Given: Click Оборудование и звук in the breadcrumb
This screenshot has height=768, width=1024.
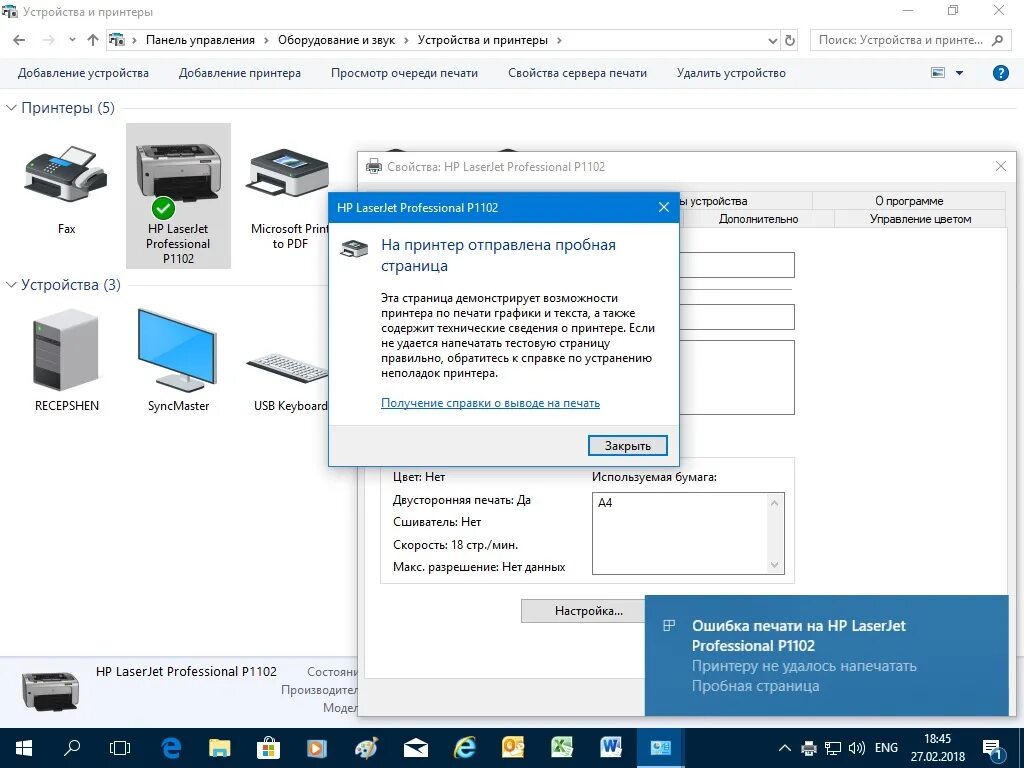Looking at the screenshot, I should (336, 40).
